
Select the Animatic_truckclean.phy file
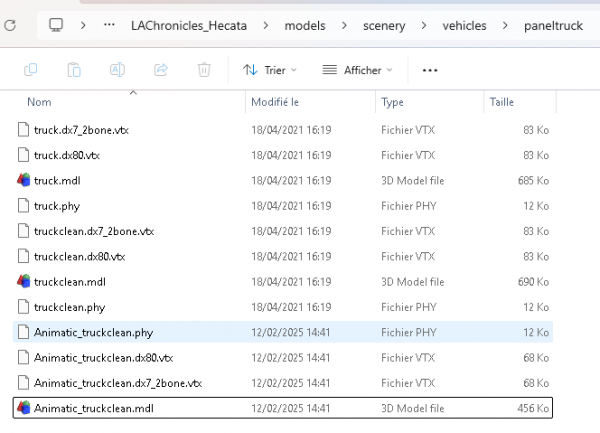pos(93,332)
